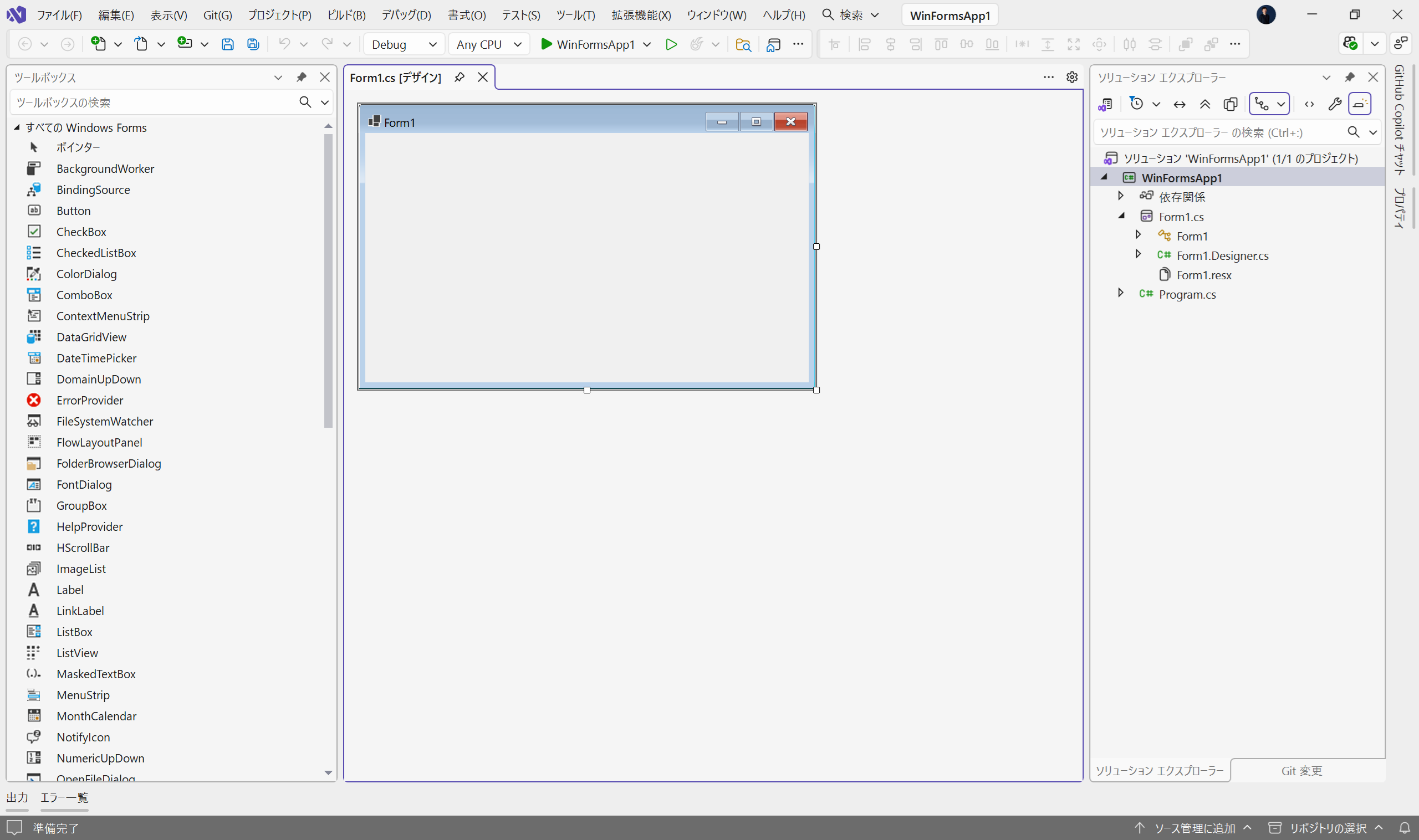Viewport: 1419px width, 840px height.
Task: Open the designer settings gear icon
Action: [1072, 77]
